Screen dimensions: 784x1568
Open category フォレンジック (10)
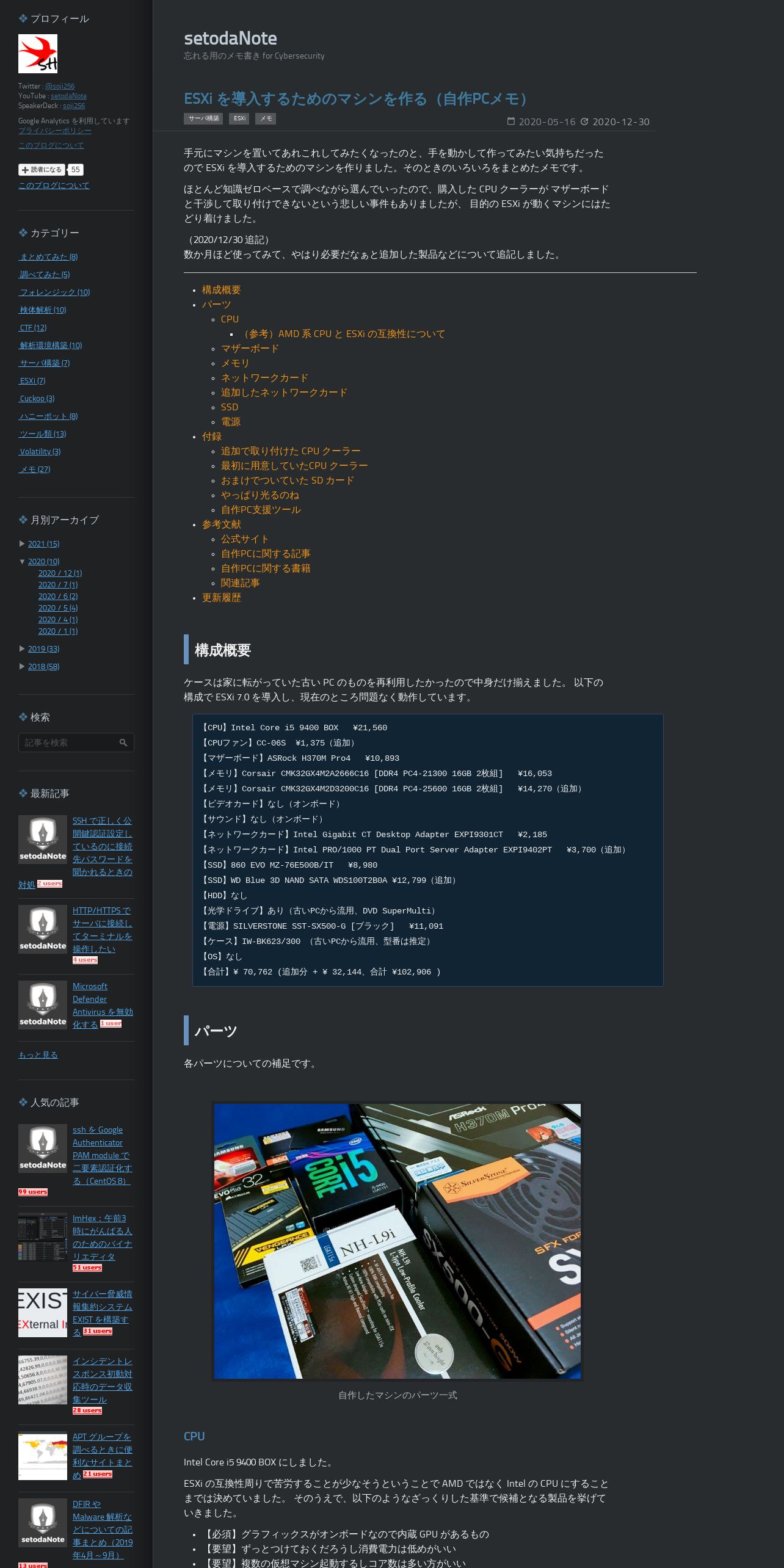click(54, 292)
